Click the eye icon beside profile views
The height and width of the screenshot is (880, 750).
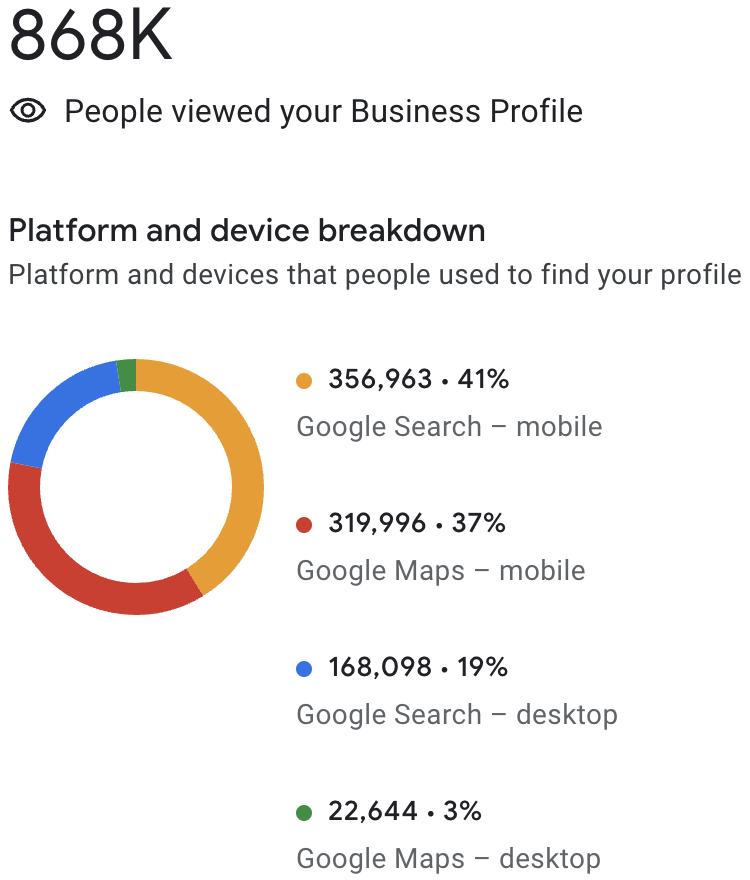tap(28, 111)
